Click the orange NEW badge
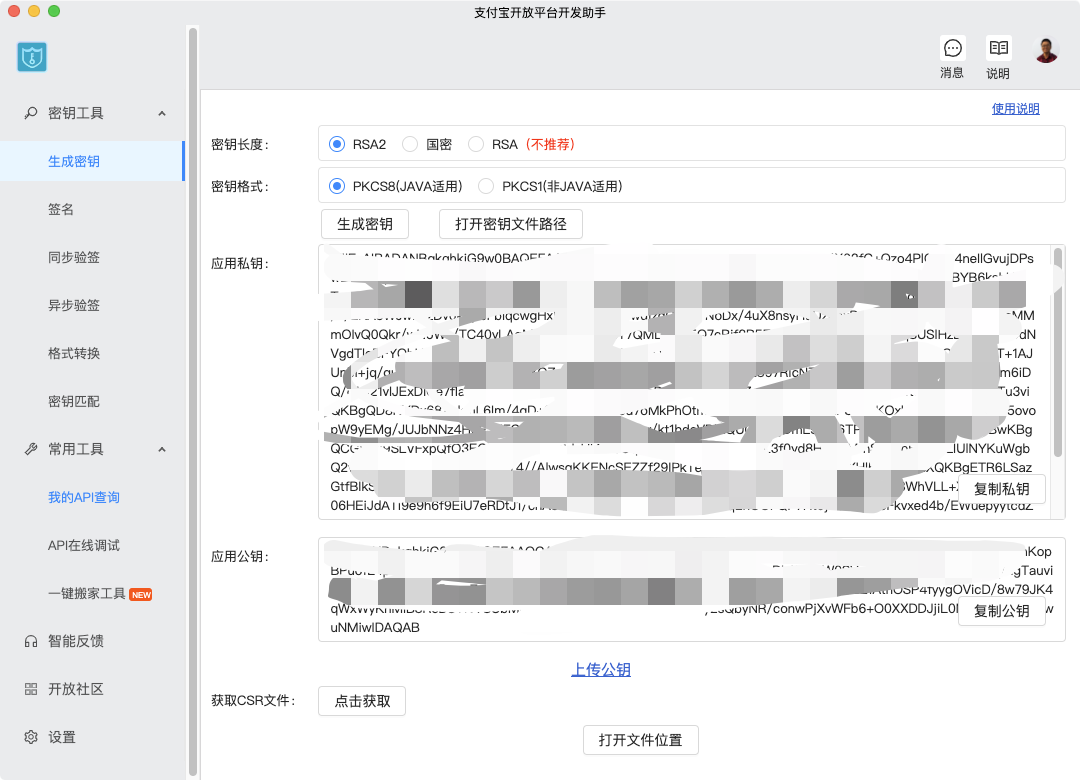The width and height of the screenshot is (1080, 780). pyautogui.click(x=141, y=595)
